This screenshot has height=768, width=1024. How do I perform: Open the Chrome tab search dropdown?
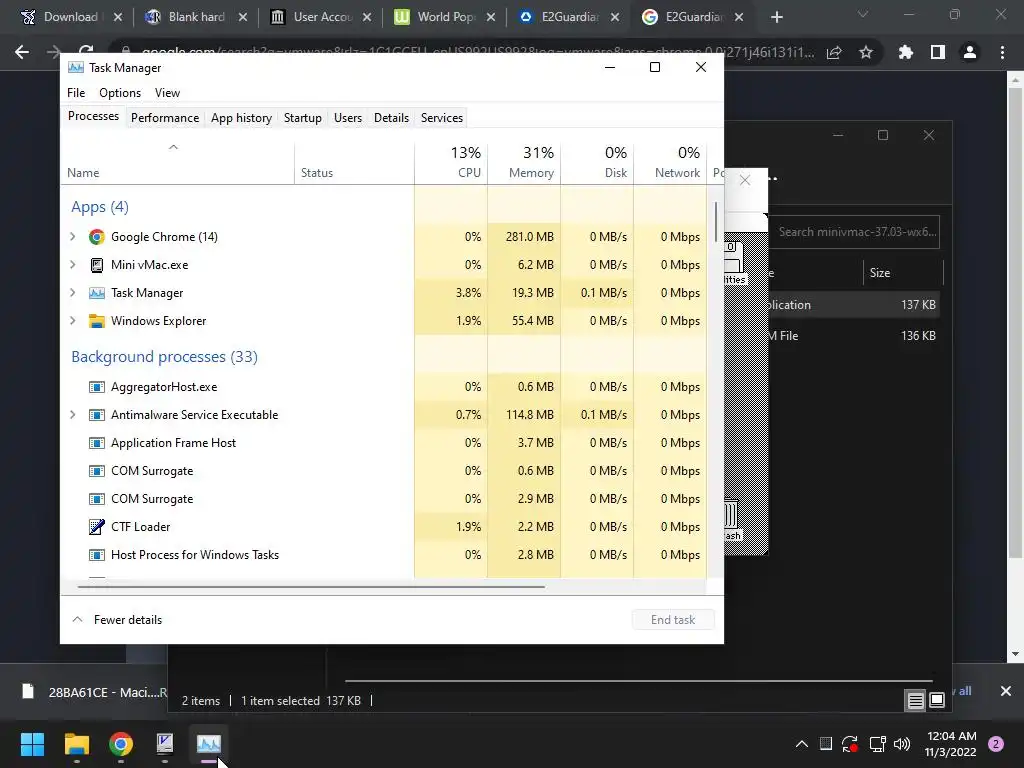click(863, 15)
